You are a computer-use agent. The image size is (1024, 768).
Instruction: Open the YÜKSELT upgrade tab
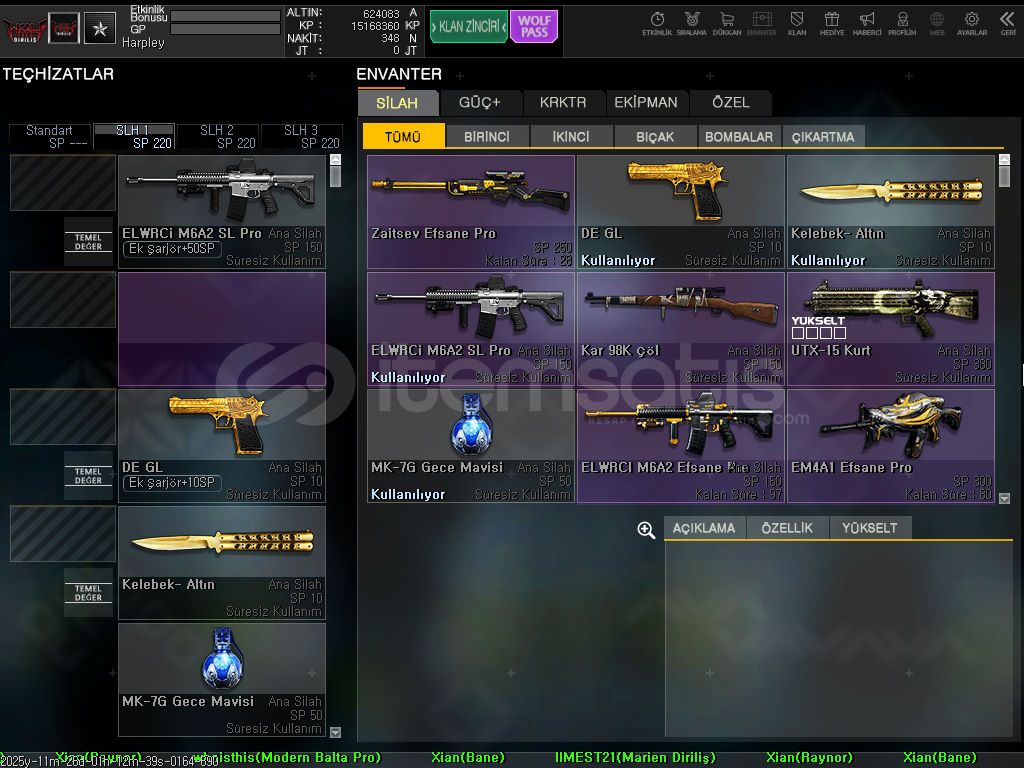[x=870, y=528]
